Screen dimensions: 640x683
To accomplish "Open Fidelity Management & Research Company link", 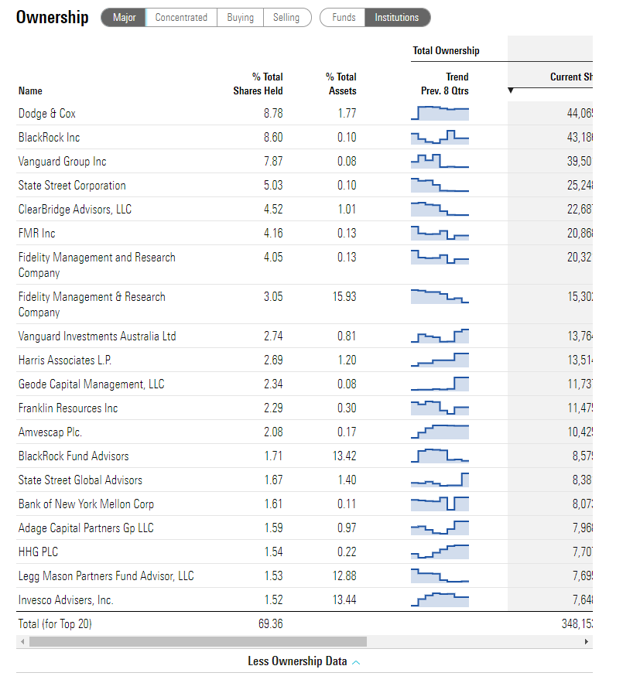I will [91, 304].
